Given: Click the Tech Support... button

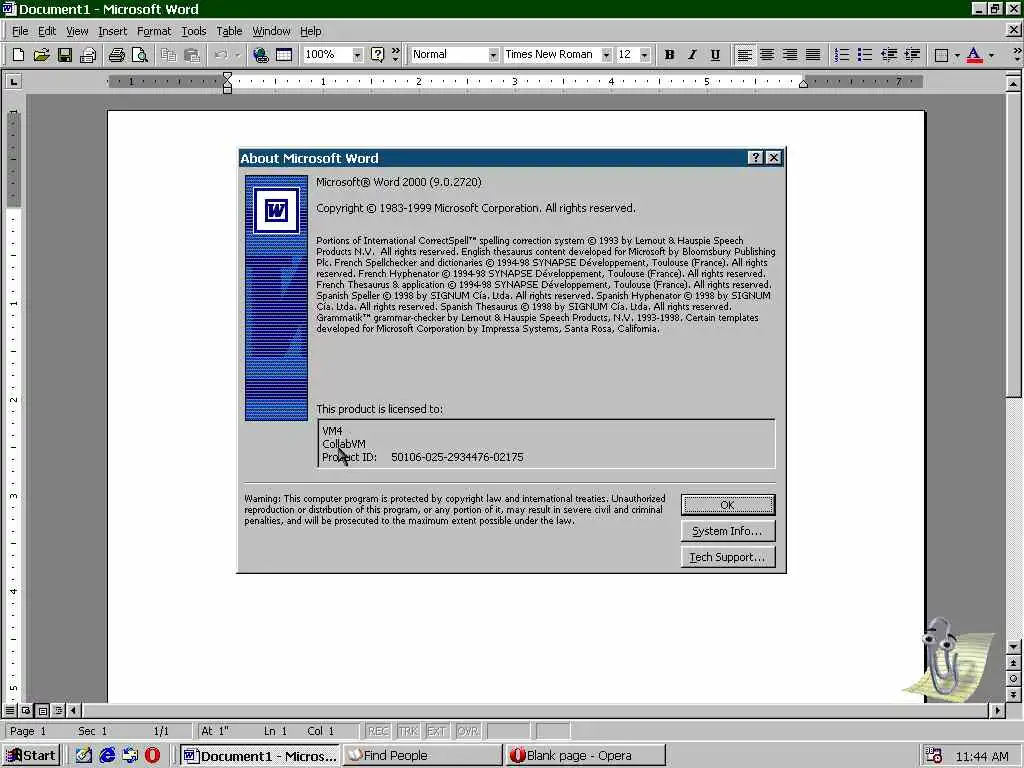Looking at the screenshot, I should tap(728, 557).
